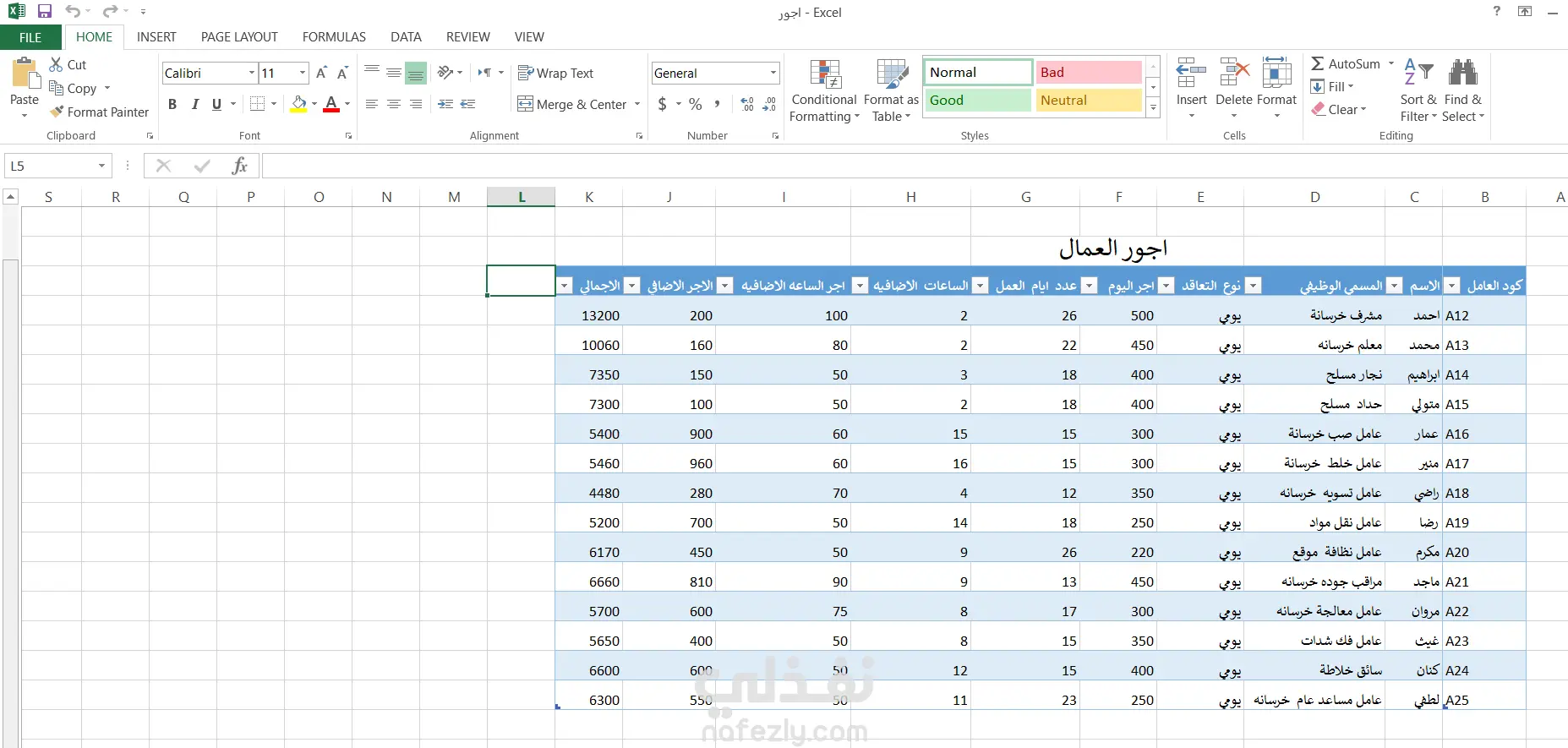Expand the Name Box dropdown arrow
This screenshot has height=748, width=1568.
click(x=101, y=166)
